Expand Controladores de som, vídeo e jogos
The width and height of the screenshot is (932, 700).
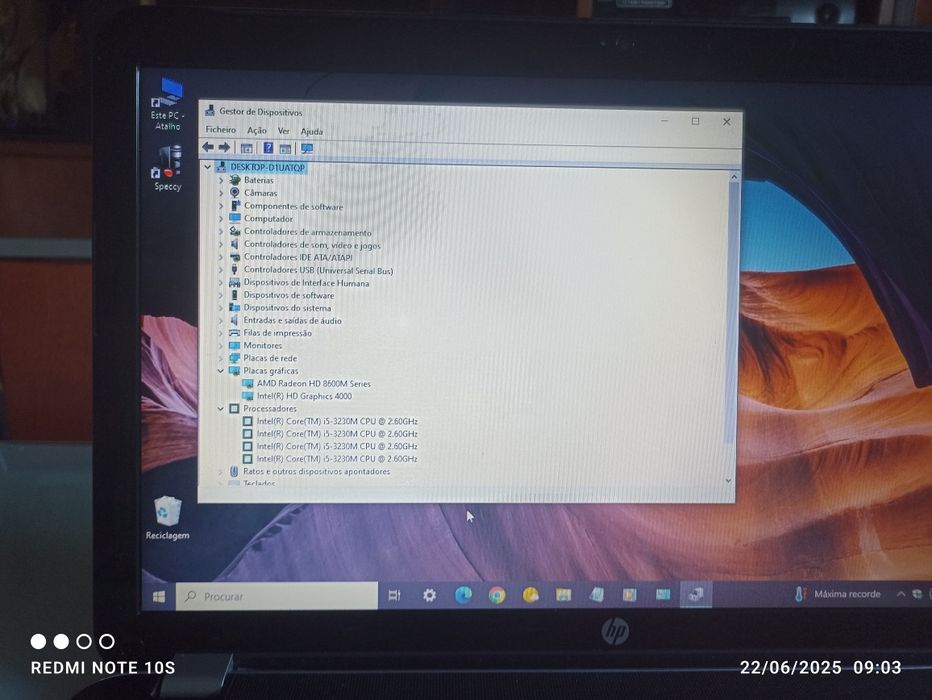click(221, 244)
